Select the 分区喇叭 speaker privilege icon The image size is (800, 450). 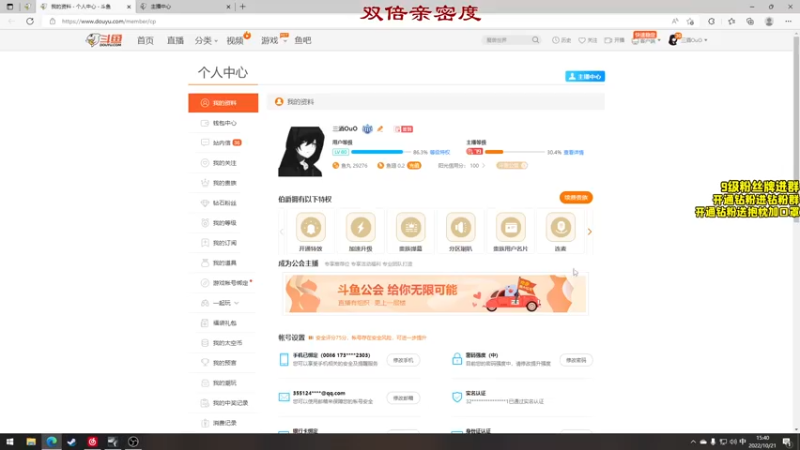point(460,228)
